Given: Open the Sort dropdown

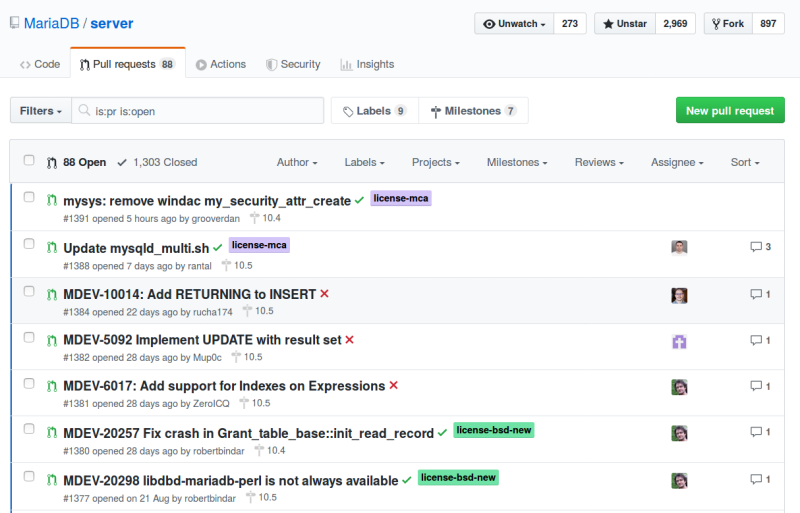Looking at the screenshot, I should (745, 162).
